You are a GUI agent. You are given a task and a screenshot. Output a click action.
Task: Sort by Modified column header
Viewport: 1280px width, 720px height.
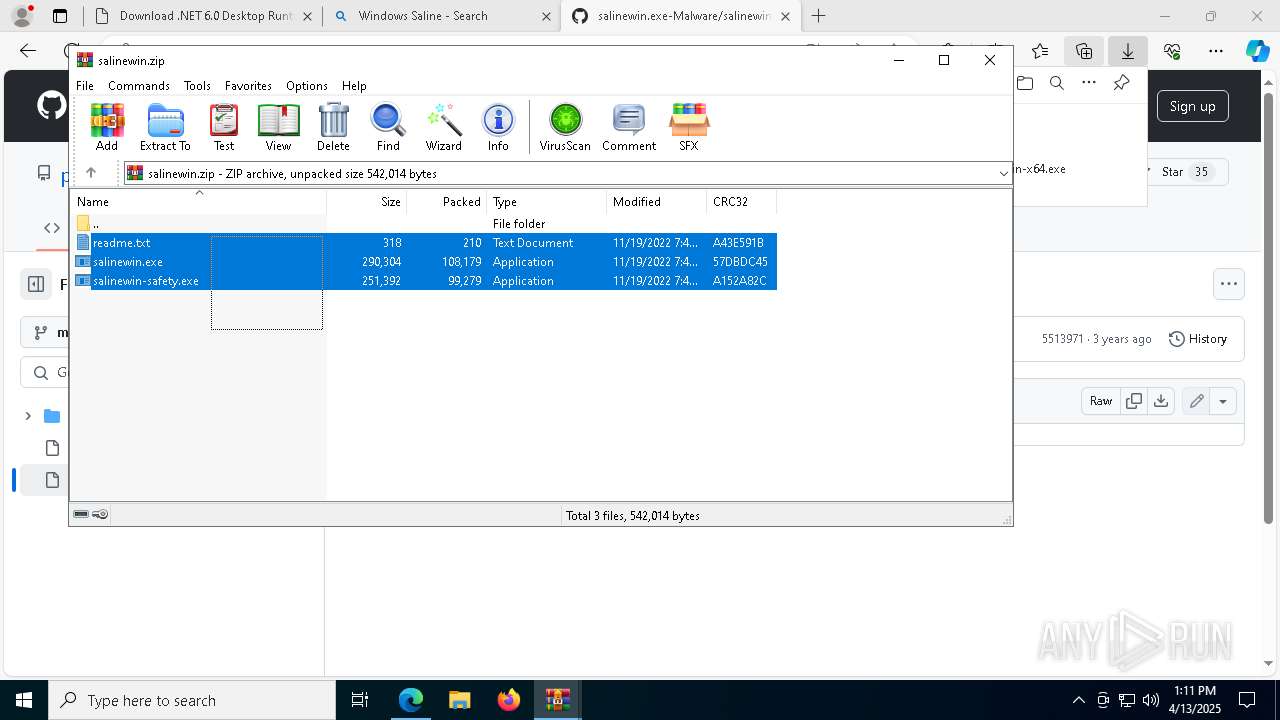656,202
